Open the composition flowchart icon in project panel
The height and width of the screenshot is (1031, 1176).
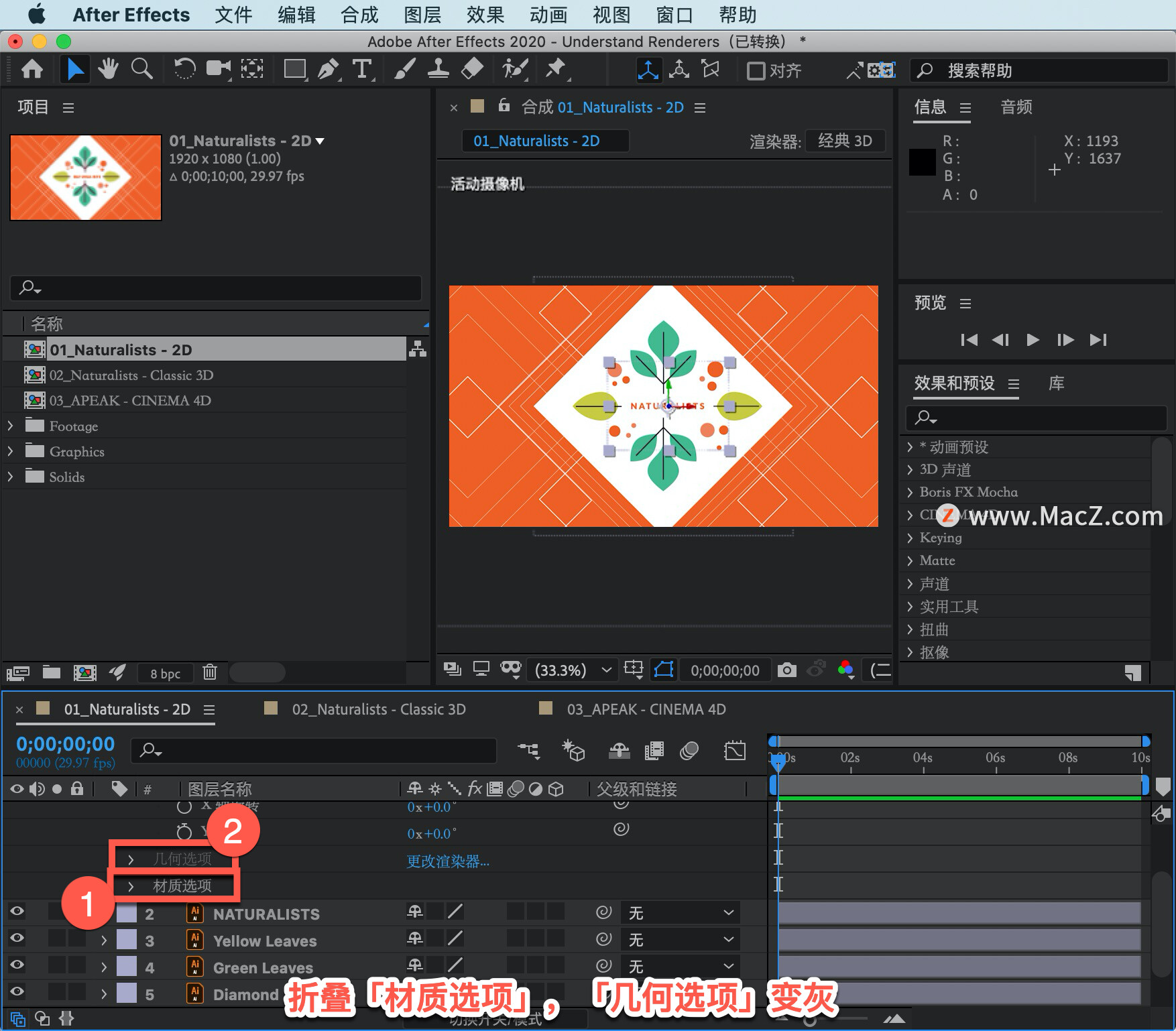418,349
